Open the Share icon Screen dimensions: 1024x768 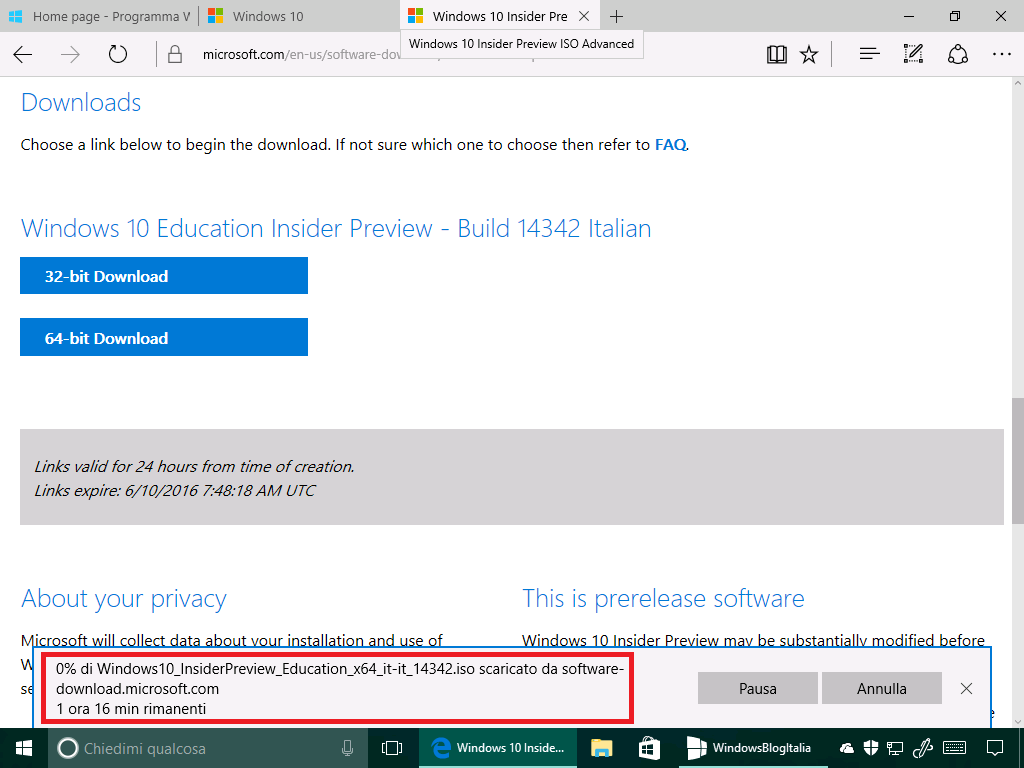coord(957,54)
